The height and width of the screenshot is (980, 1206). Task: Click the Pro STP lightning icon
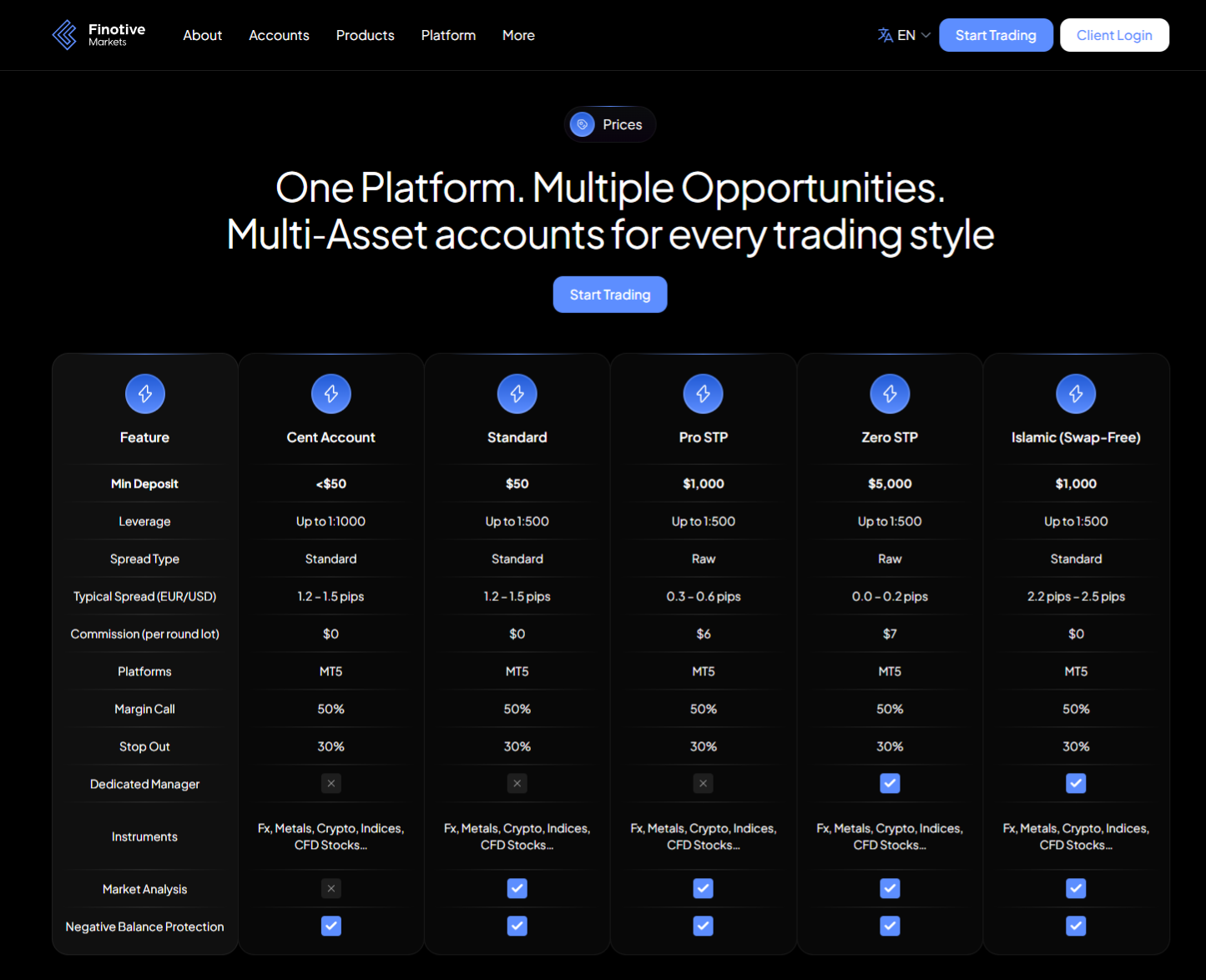[704, 394]
